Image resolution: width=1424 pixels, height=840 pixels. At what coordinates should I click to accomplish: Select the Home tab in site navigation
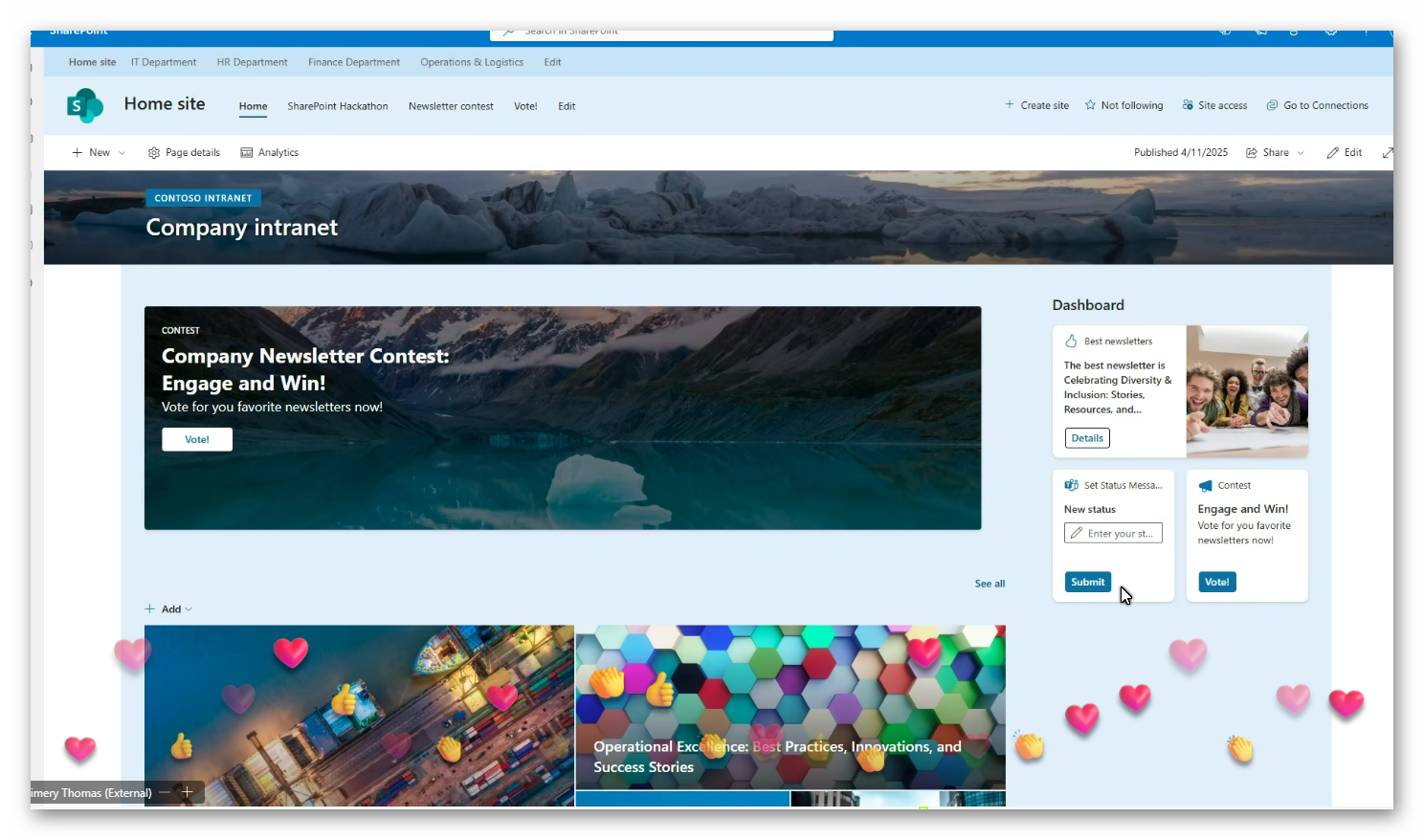pos(253,106)
